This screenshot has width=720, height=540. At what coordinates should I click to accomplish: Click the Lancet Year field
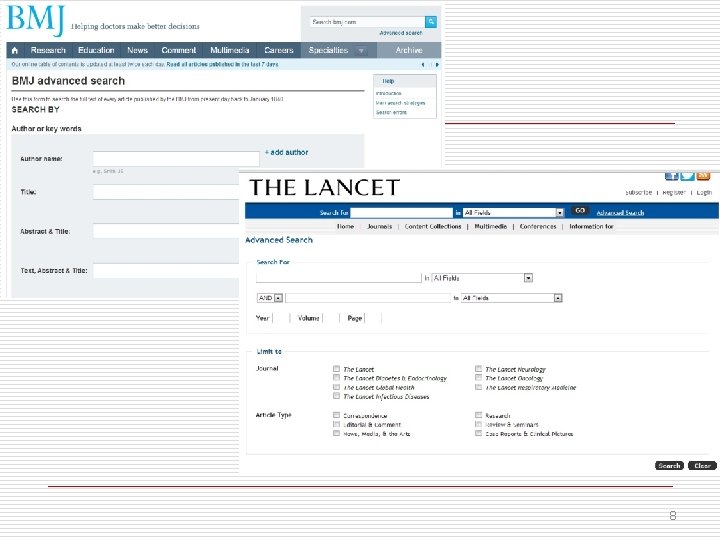tap(281, 318)
